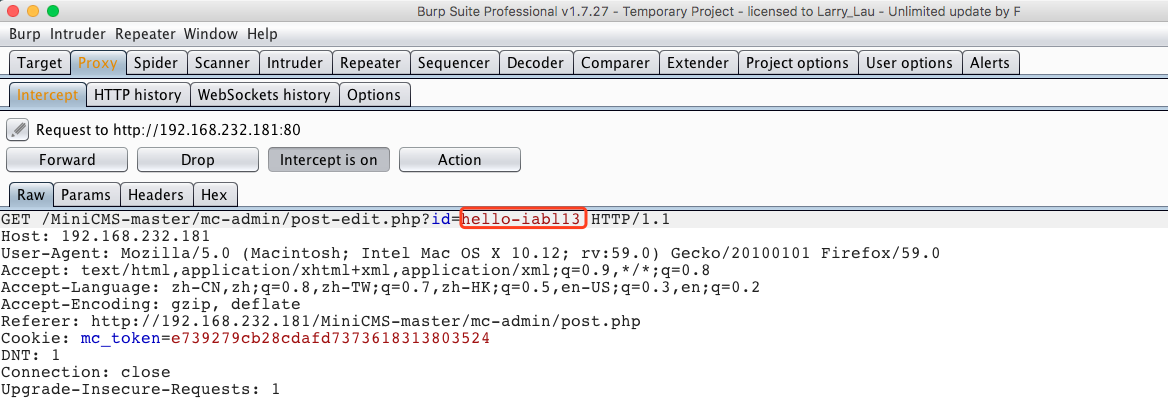
Task: Open the Action button menu
Action: point(460,159)
